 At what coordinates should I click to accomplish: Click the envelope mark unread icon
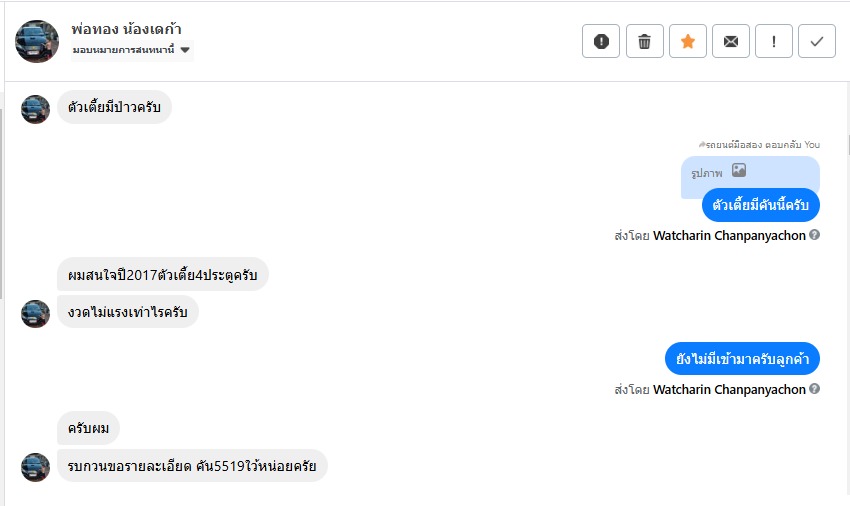(x=731, y=41)
